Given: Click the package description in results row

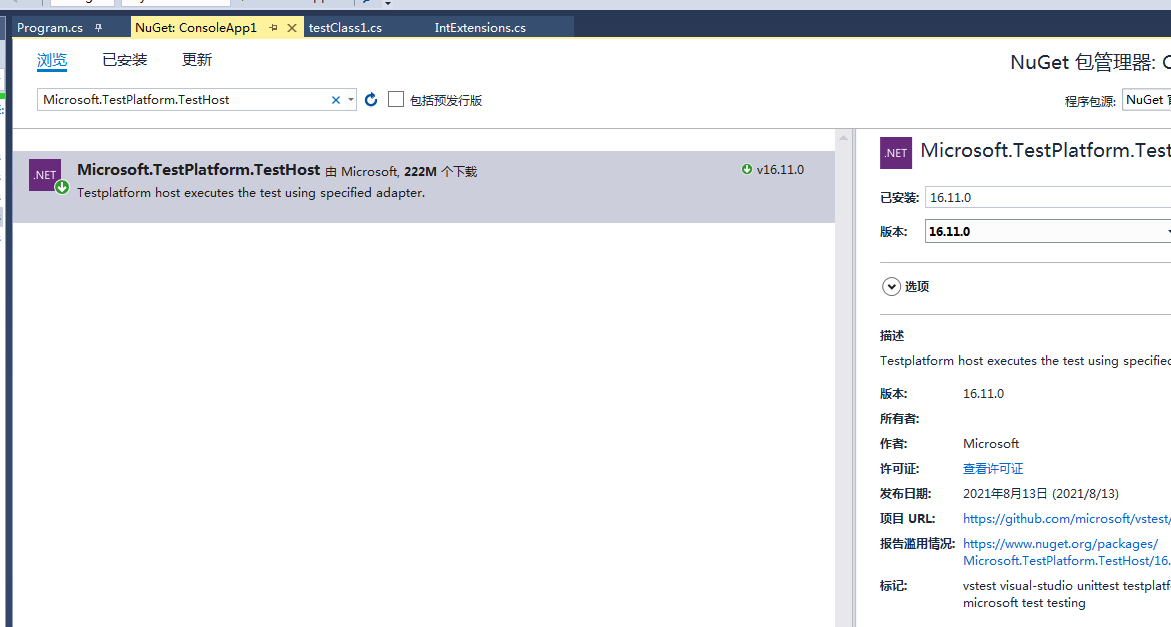Looking at the screenshot, I should point(251,193).
